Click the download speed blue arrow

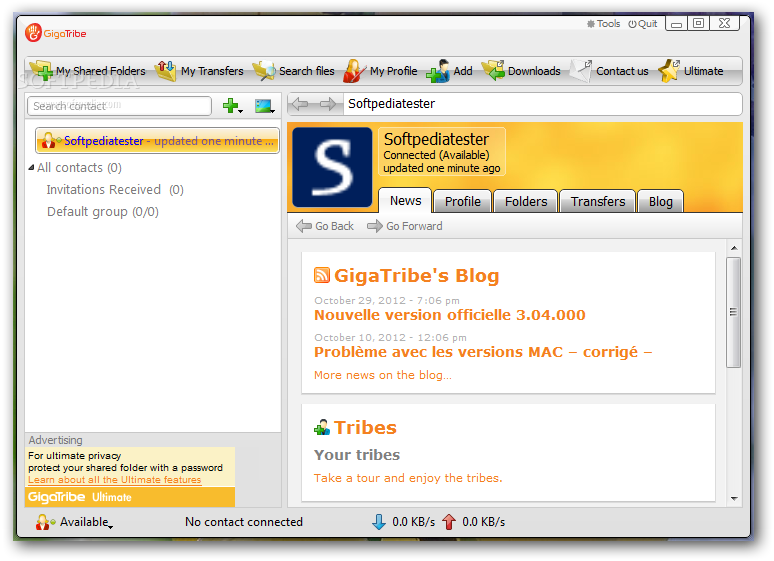pyautogui.click(x=379, y=522)
